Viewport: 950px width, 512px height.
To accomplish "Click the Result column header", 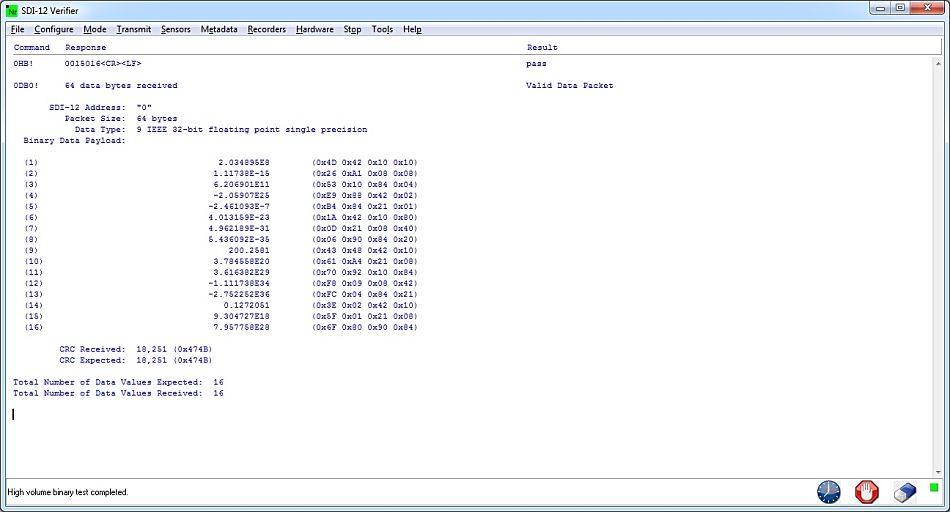I will tap(542, 47).
